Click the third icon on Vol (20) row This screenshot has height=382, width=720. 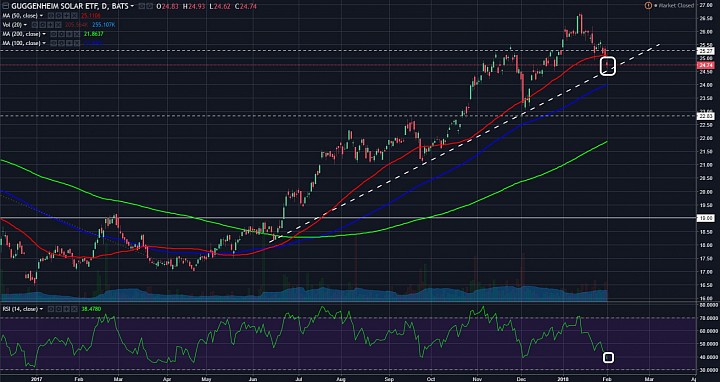[x=51, y=25]
